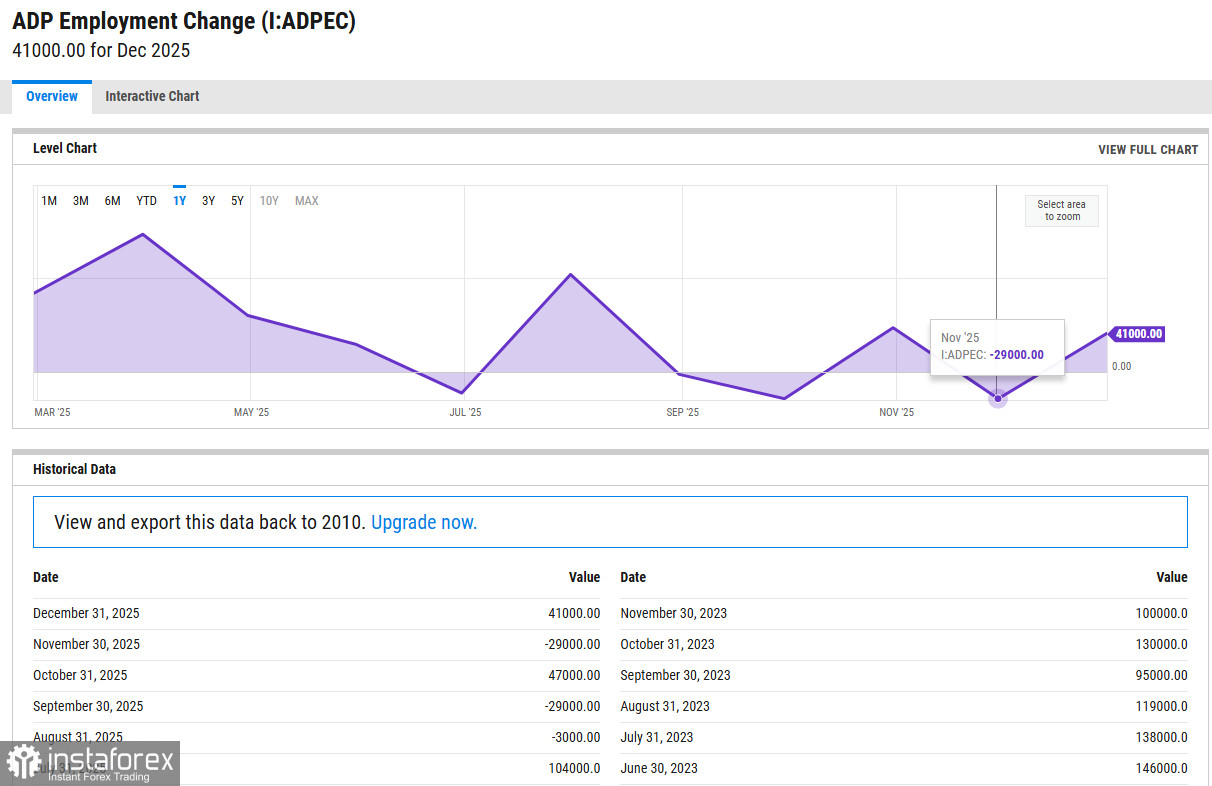Click the Nov '25 data point marker
The image size is (1212, 786).
[997, 398]
